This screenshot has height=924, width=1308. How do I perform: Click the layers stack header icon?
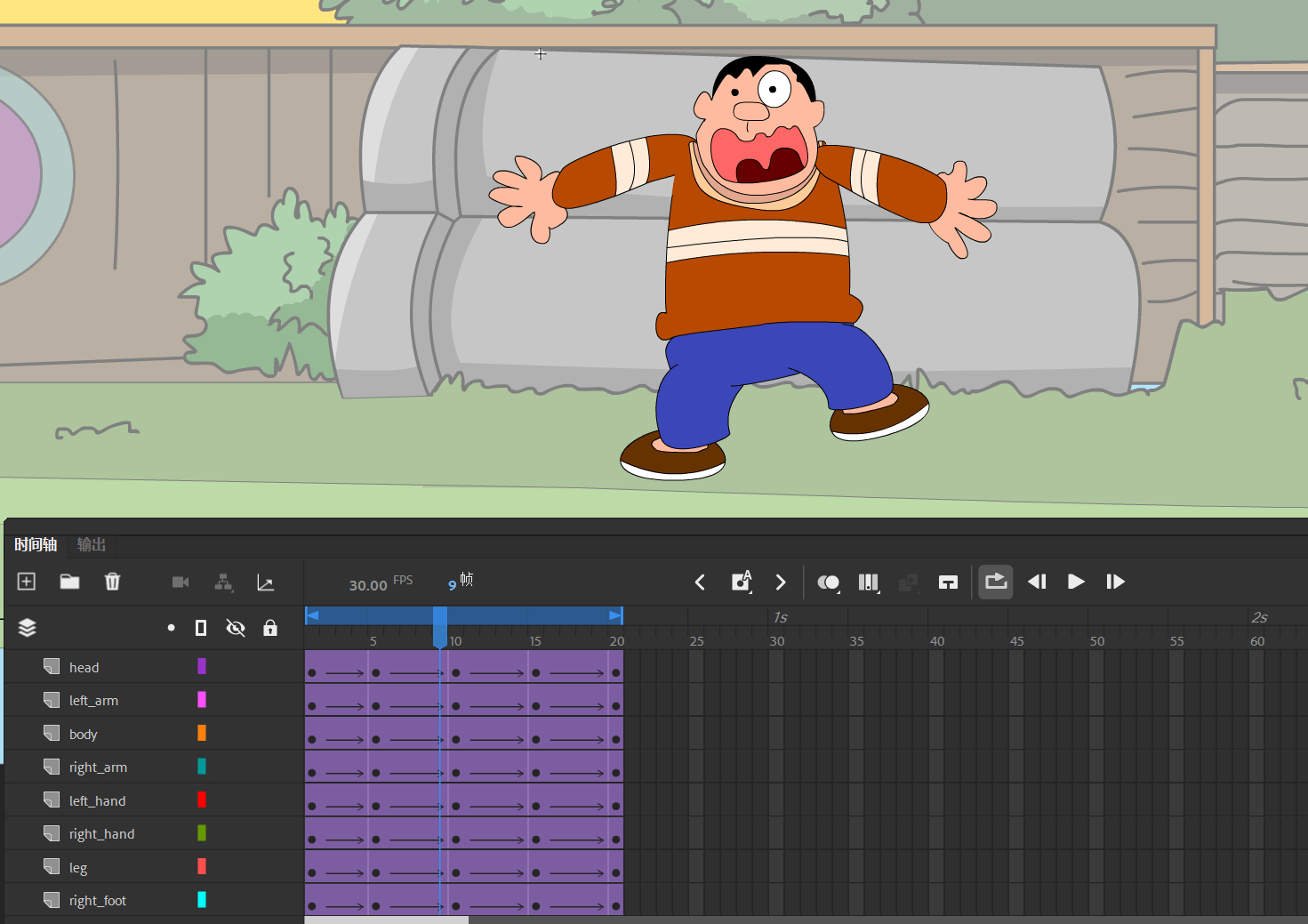(x=28, y=628)
